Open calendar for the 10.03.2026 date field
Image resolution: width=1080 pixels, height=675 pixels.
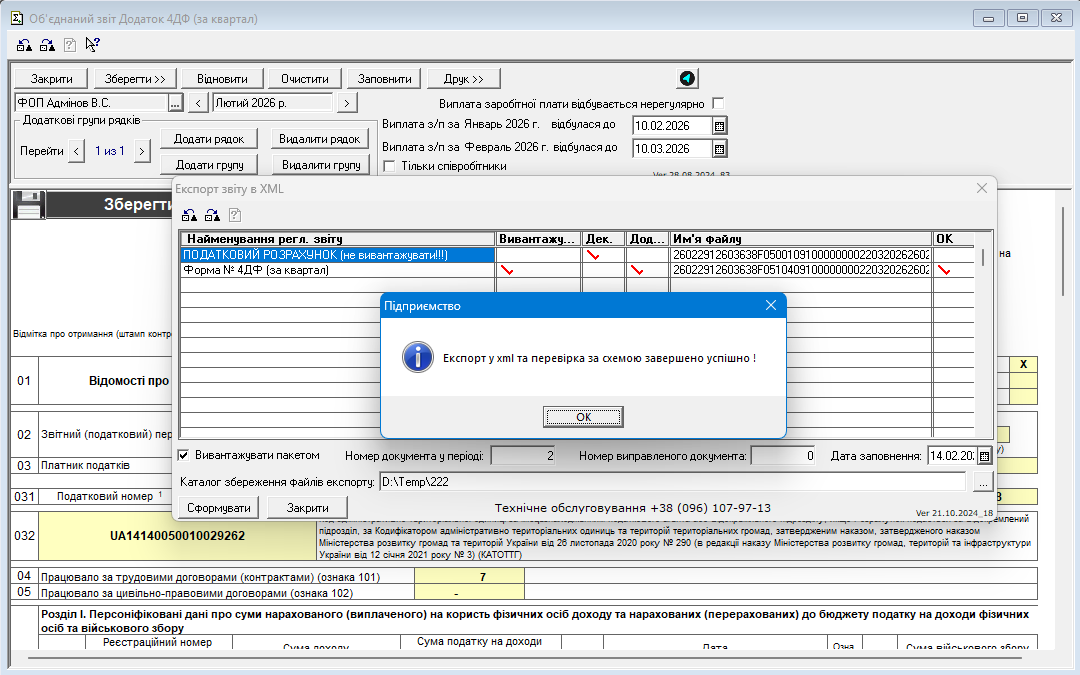click(719, 148)
